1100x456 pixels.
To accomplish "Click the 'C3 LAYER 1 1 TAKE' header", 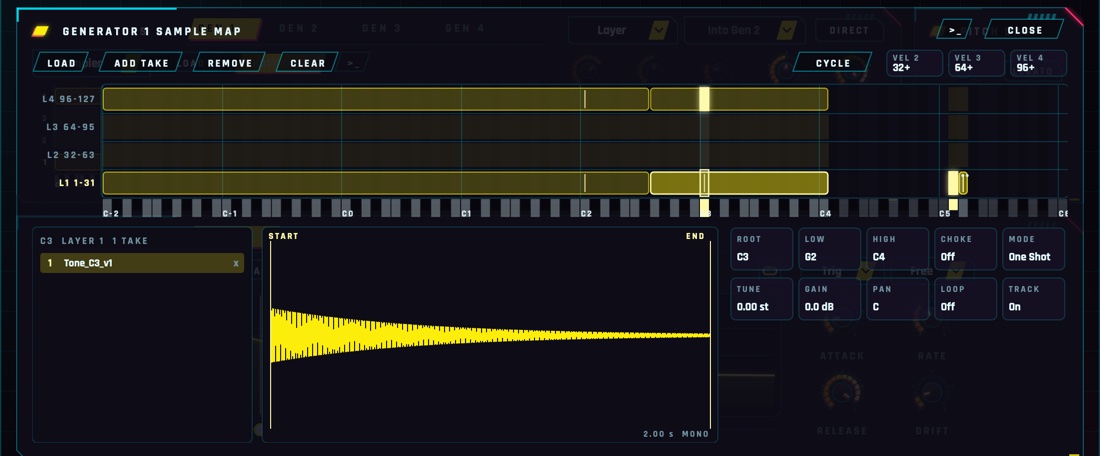I will point(94,241).
